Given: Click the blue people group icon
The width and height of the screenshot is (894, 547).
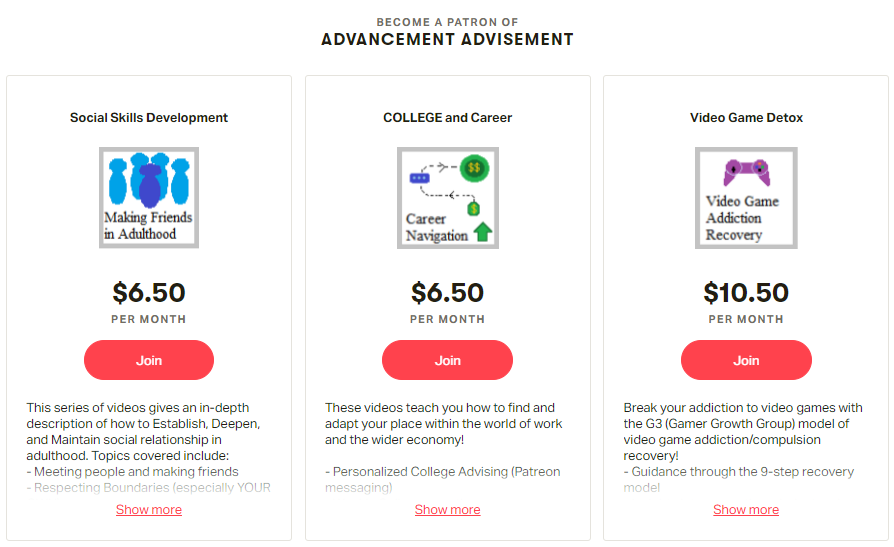Looking at the screenshot, I should (149, 180).
